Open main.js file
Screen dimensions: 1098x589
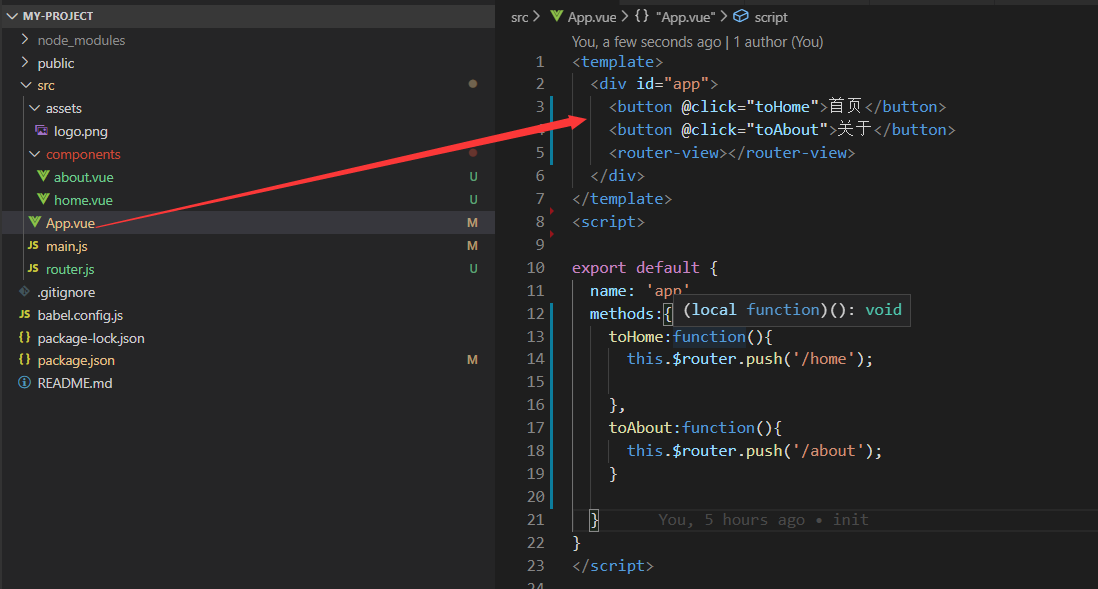pyautogui.click(x=67, y=247)
